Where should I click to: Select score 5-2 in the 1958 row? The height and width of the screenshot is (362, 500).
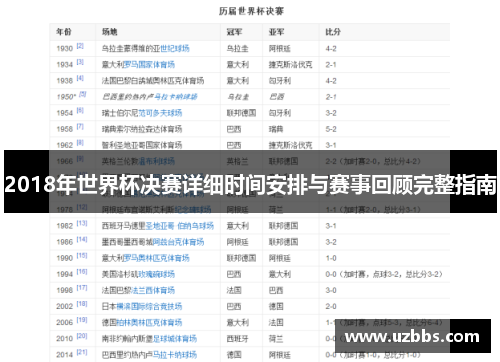[331, 129]
